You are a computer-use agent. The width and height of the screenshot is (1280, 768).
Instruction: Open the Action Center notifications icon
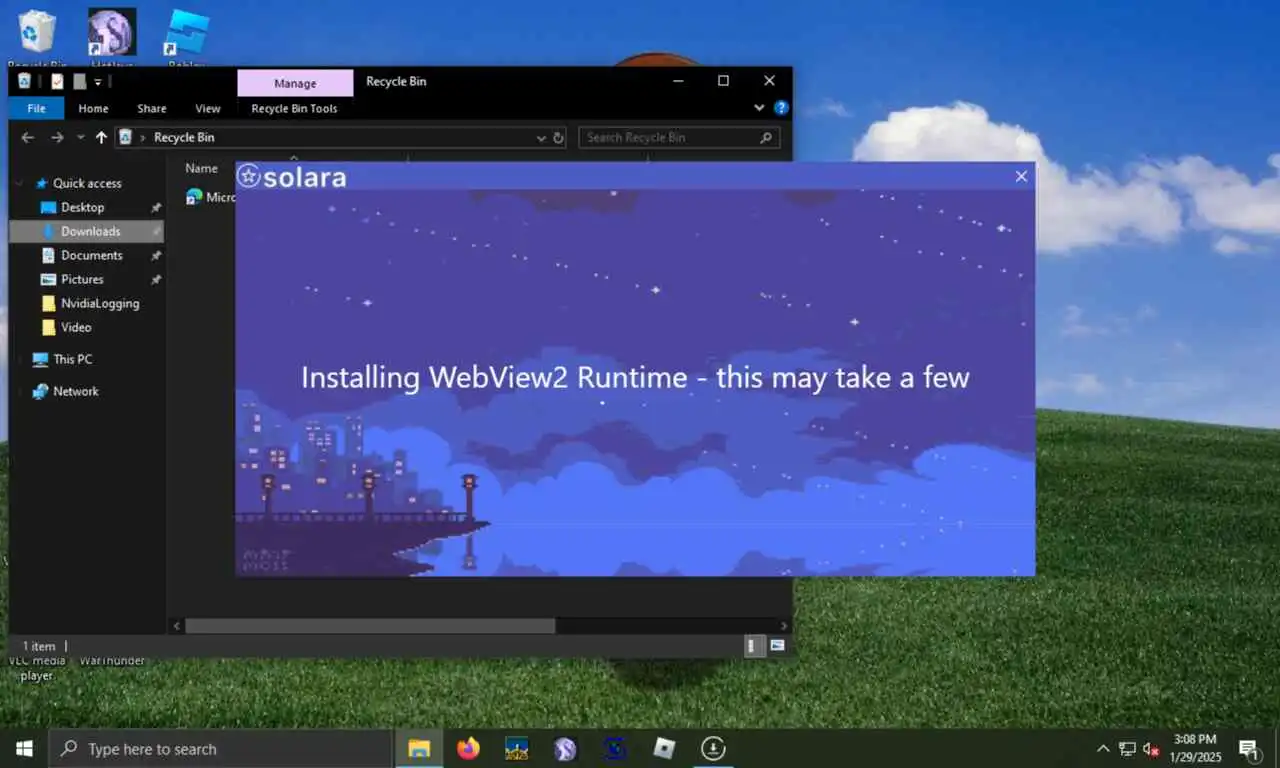(1249, 748)
